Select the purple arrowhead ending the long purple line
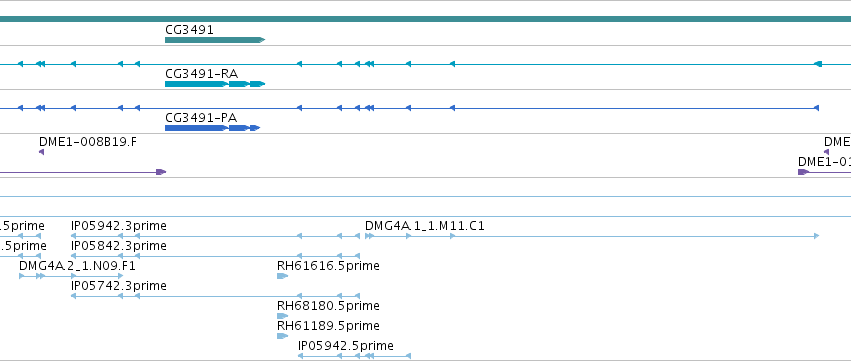This screenshot has width=851, height=361. [x=161, y=172]
